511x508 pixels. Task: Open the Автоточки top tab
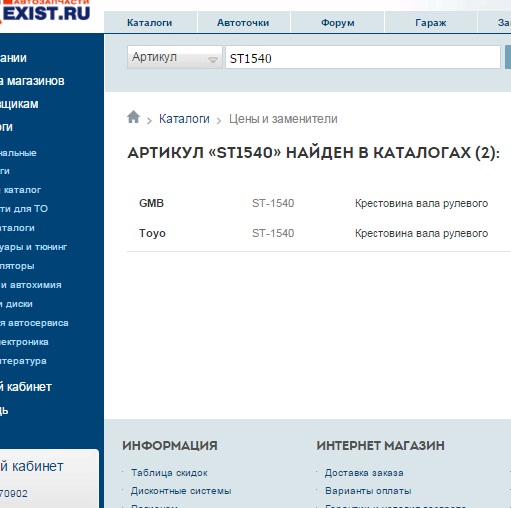click(243, 23)
